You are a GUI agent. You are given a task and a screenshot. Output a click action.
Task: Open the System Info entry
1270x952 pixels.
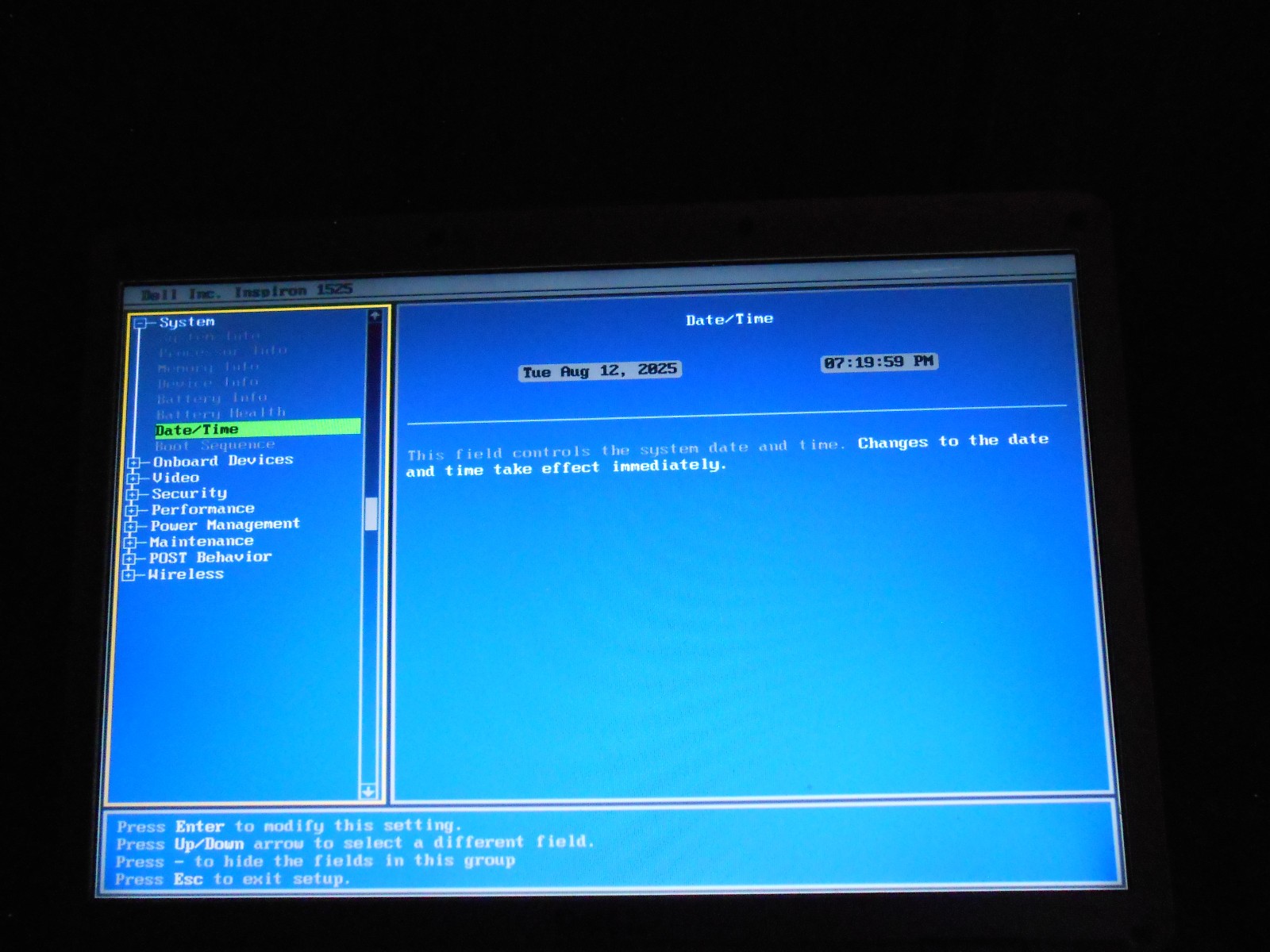tap(209, 336)
